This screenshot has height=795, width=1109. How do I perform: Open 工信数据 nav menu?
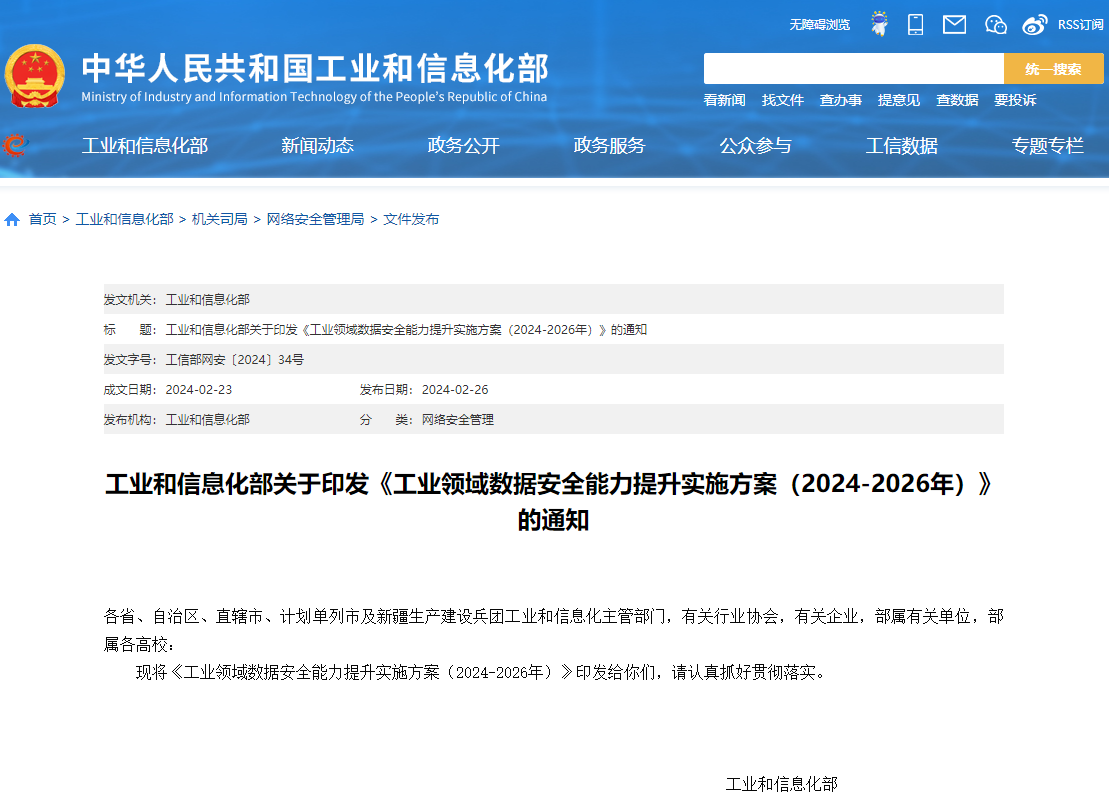(902, 146)
